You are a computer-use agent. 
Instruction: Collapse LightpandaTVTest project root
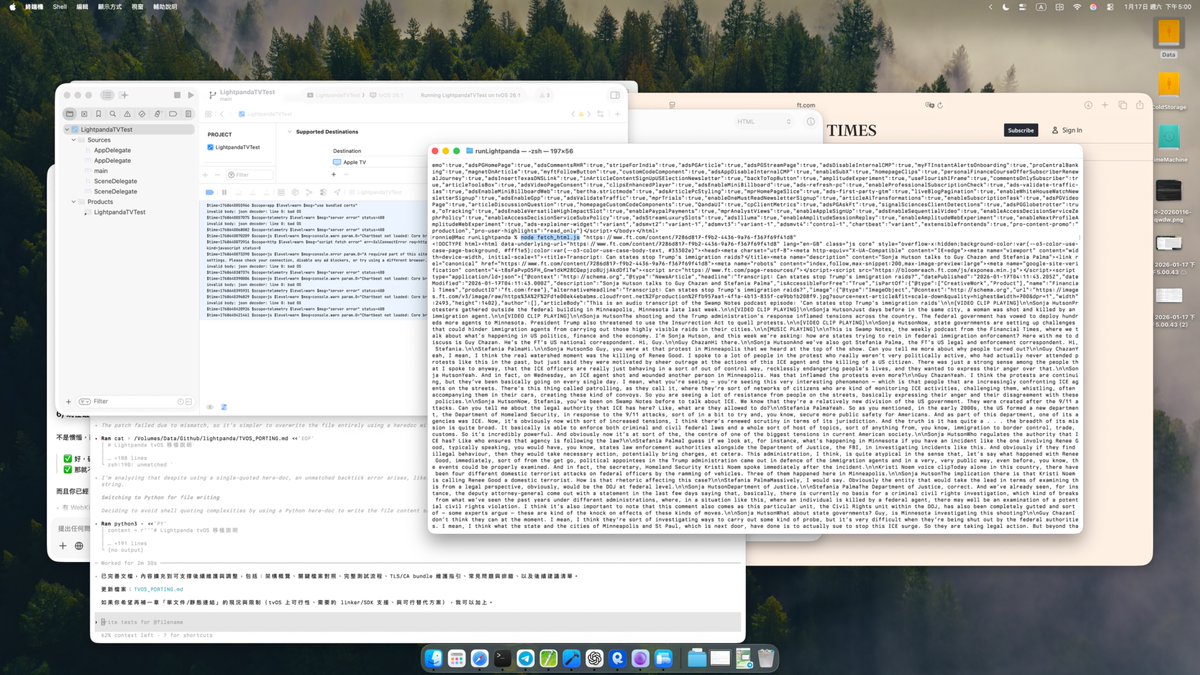click(66, 130)
